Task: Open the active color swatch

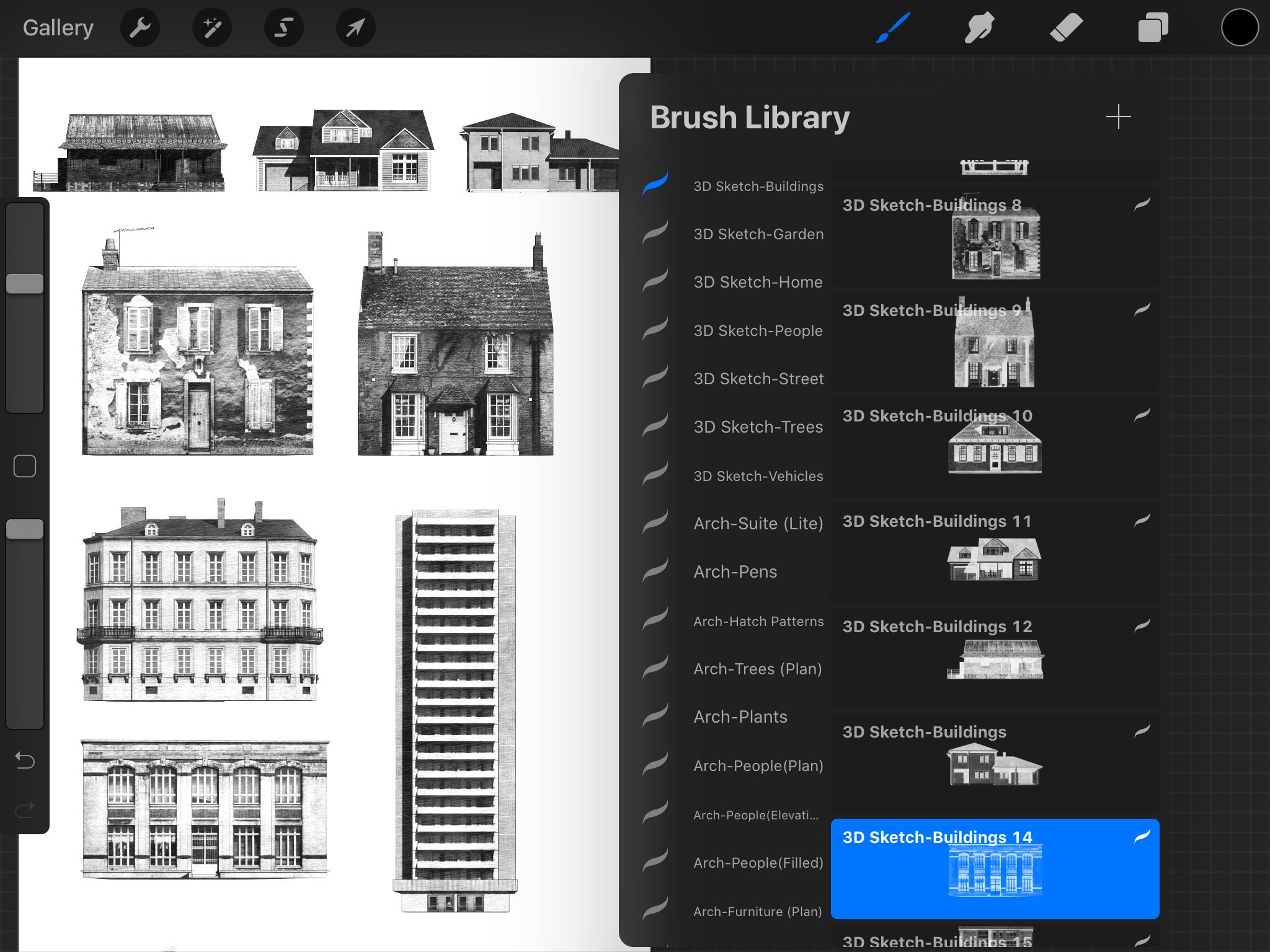Action: 1240,27
